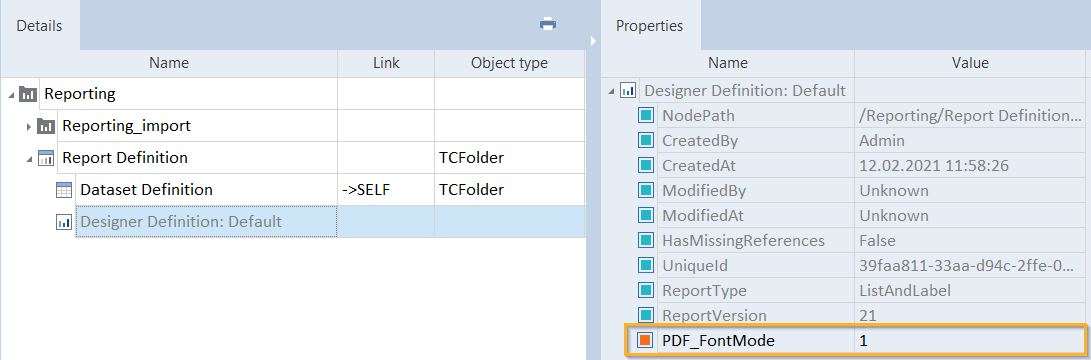
Task: Click the Link column header
Action: 386,63
